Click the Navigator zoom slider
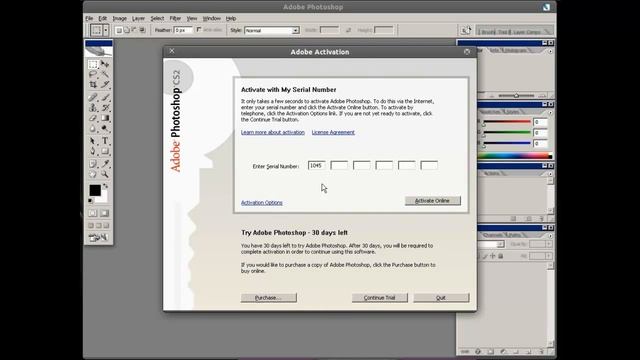This screenshot has height=360, width=640. pos(516,96)
